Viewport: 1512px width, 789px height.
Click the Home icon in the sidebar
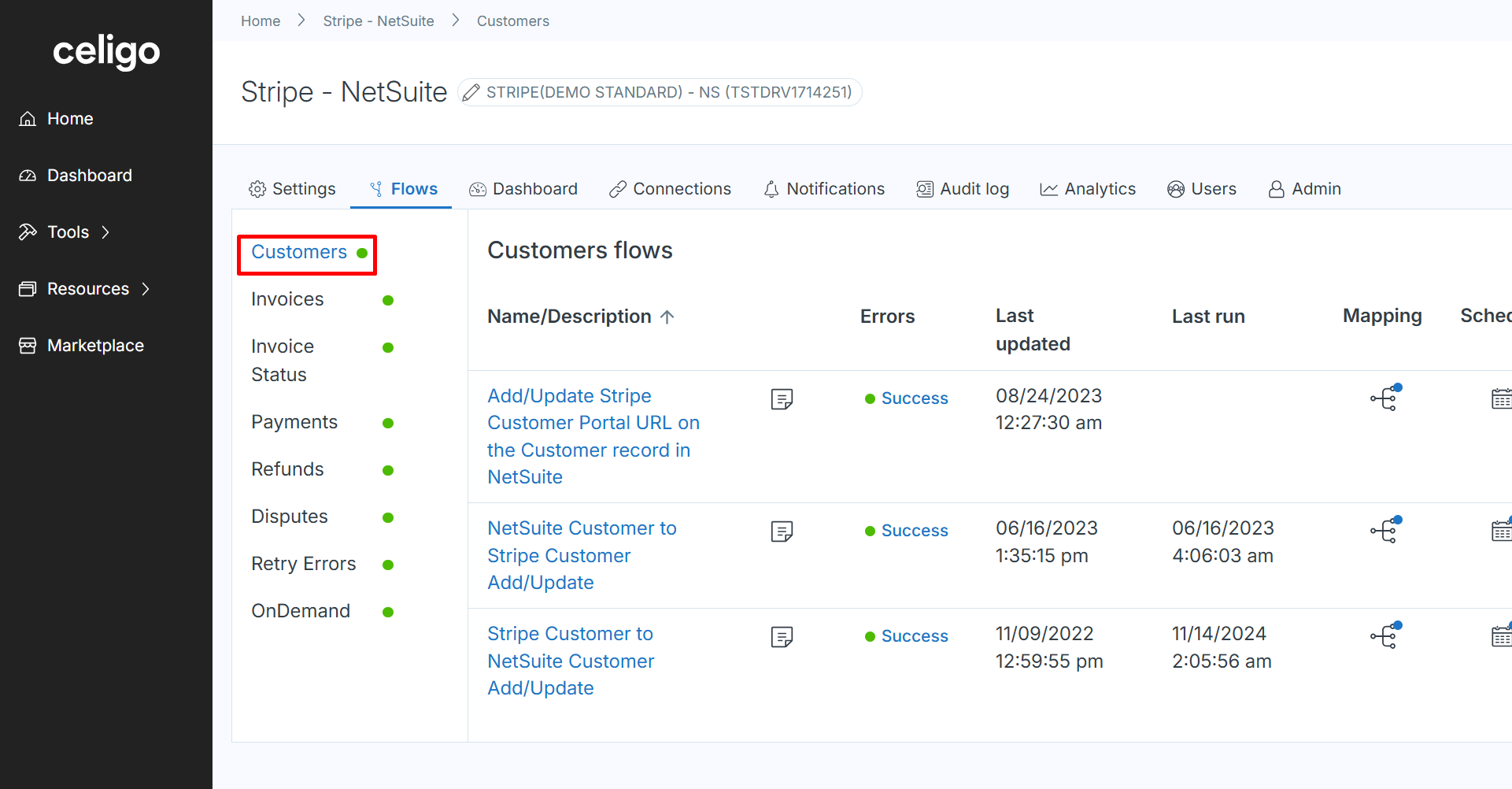28,118
